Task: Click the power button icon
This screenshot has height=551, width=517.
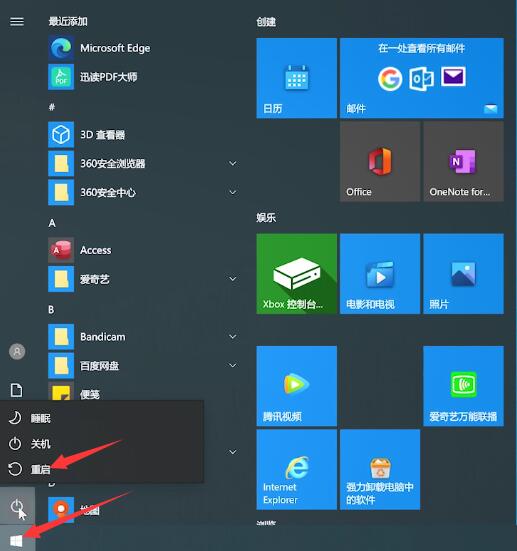Action: tap(17, 506)
